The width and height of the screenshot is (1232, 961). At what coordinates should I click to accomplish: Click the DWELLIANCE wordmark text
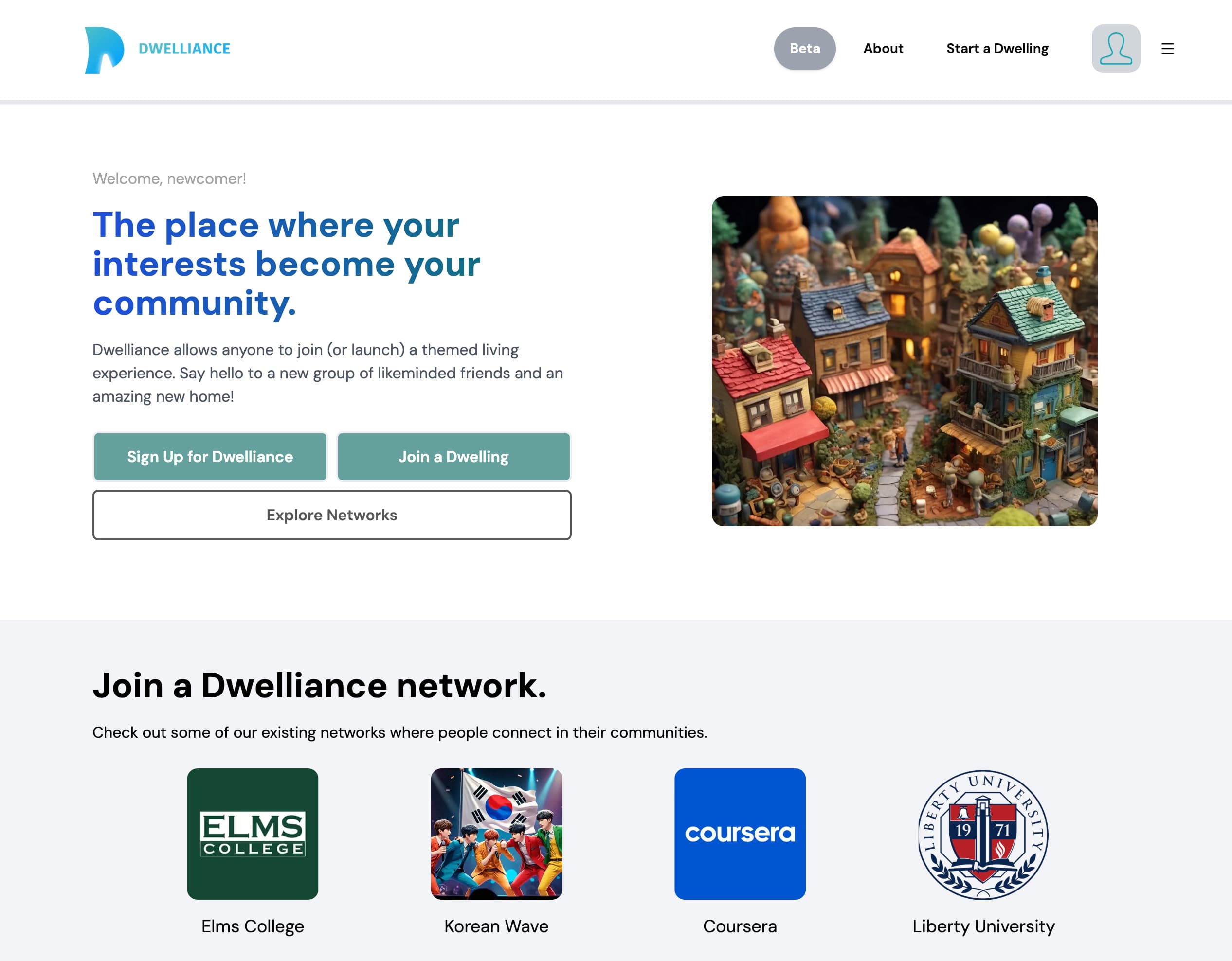(x=185, y=49)
